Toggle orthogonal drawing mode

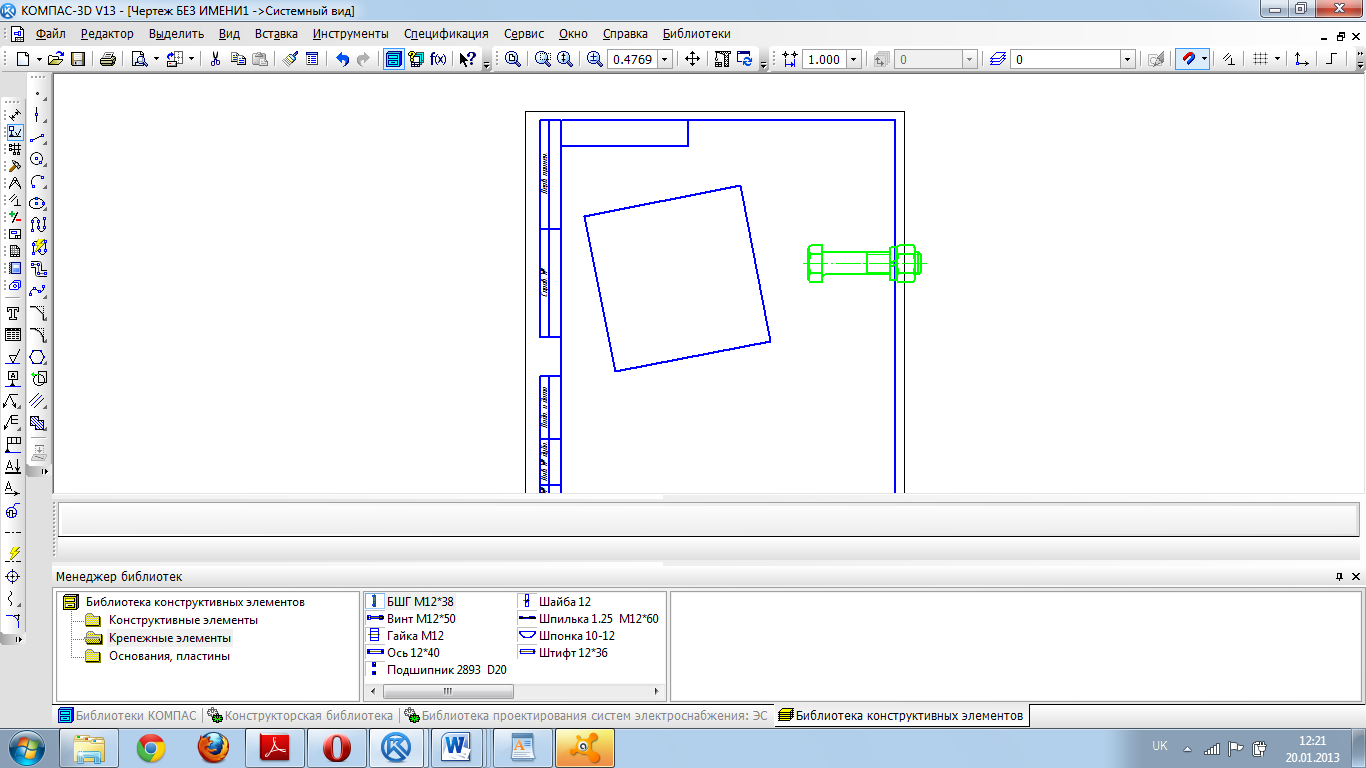click(x=1331, y=59)
